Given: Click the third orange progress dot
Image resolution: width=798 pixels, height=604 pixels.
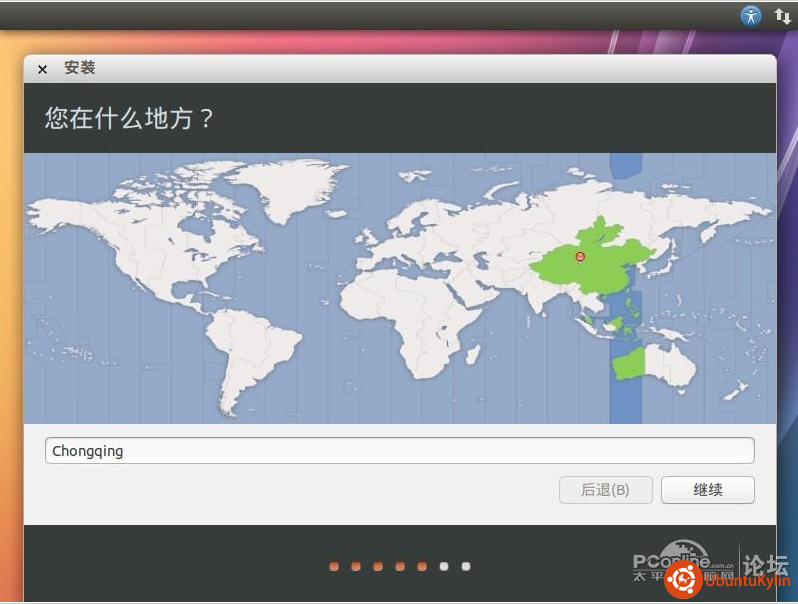Looking at the screenshot, I should (x=378, y=567).
